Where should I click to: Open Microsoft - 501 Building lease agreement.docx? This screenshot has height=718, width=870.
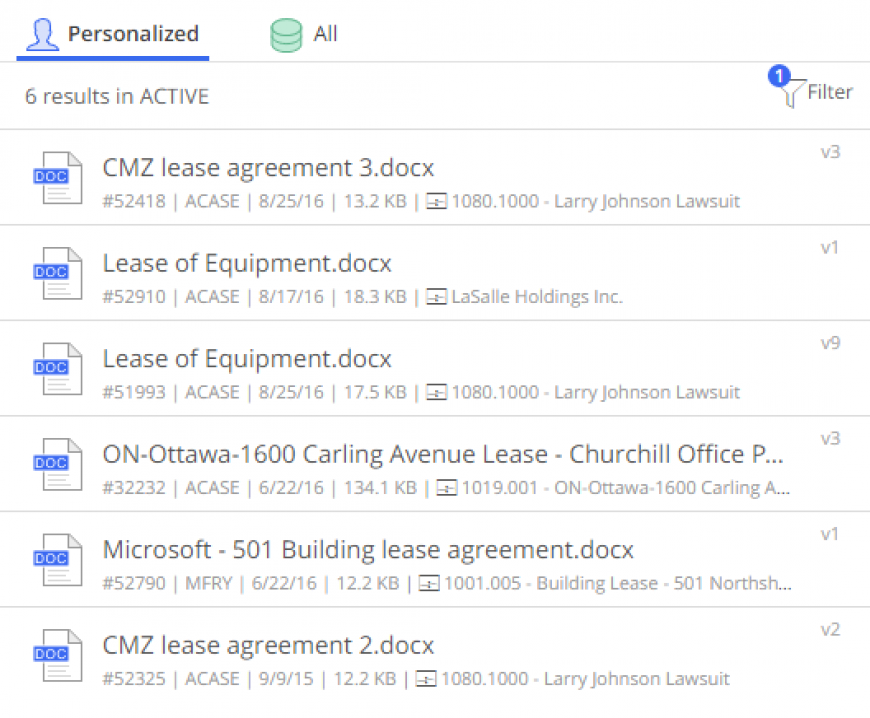coord(368,550)
